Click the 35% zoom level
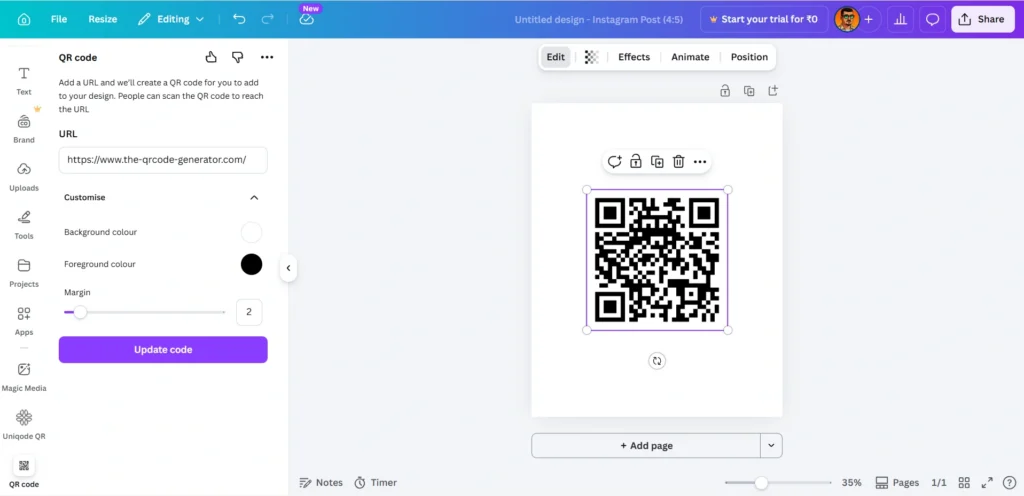Viewport: 1024px width, 496px height. coord(852,483)
